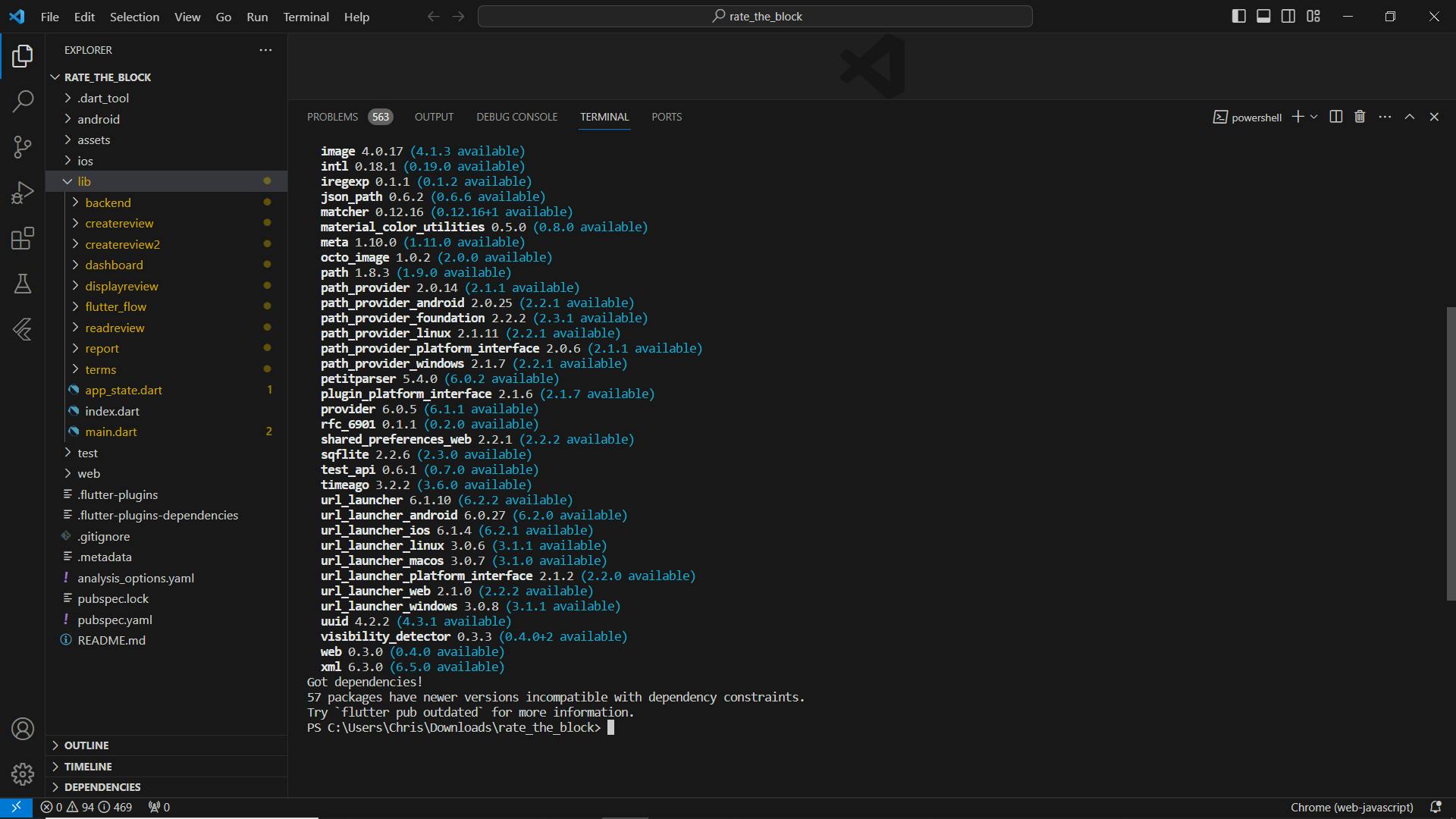Switch to the Debug Console tab
The height and width of the screenshot is (819, 1456).
pos(516,117)
